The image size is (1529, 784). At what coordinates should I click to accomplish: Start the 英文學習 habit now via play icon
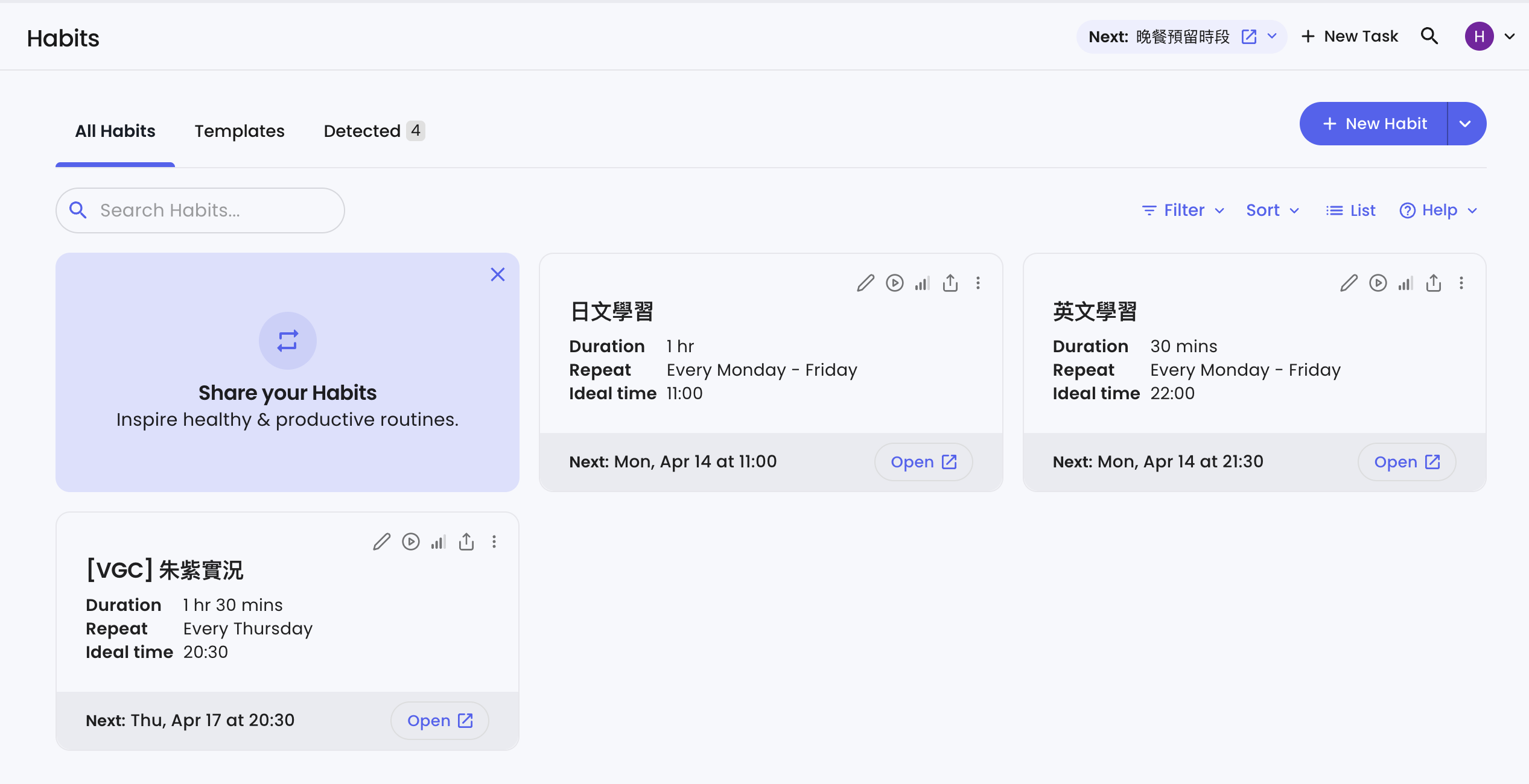1378,283
